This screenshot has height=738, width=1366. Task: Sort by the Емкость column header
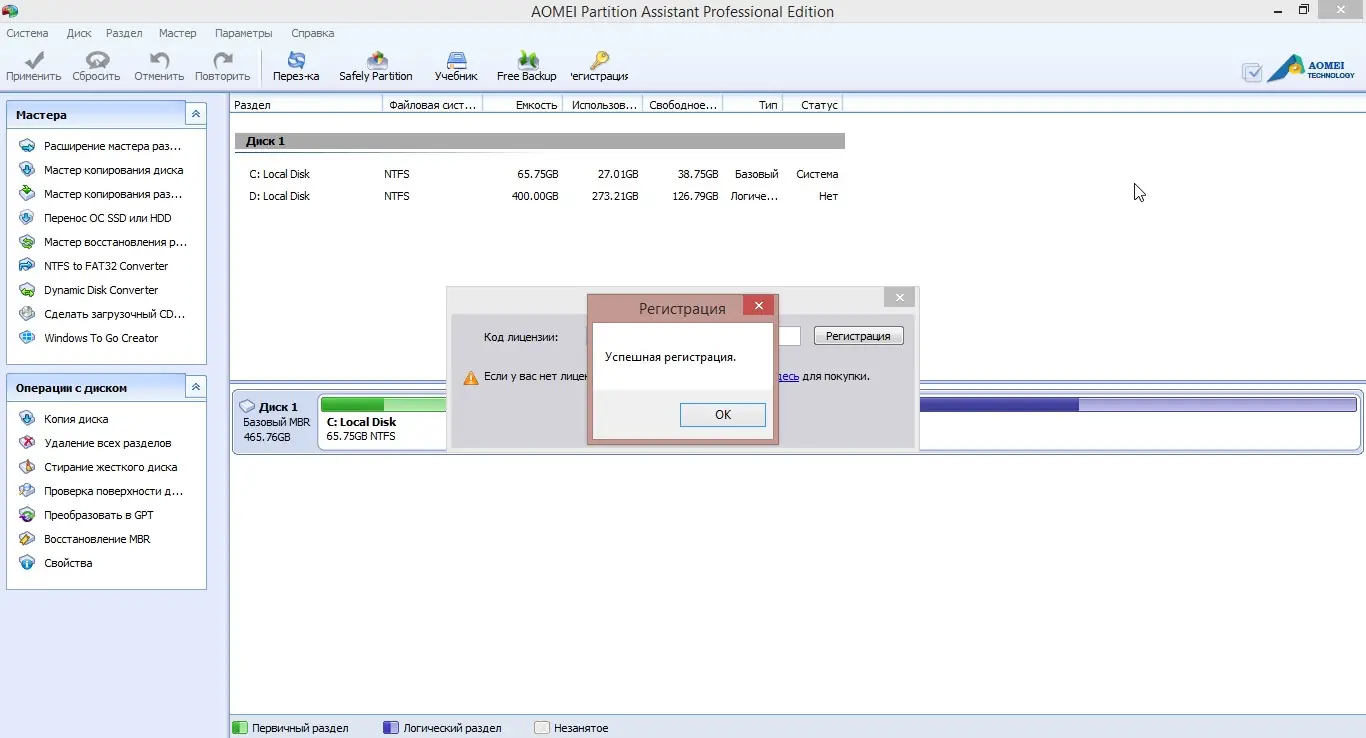click(x=522, y=105)
